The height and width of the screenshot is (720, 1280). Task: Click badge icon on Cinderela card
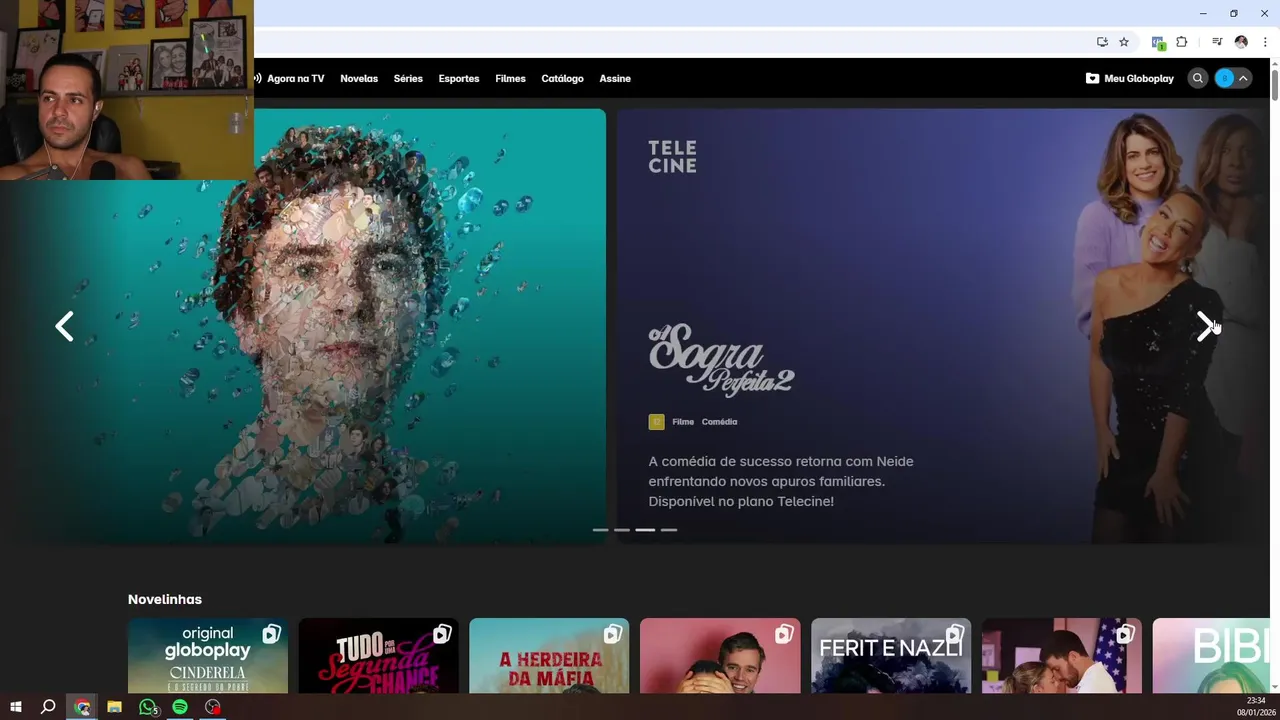[x=271, y=634]
